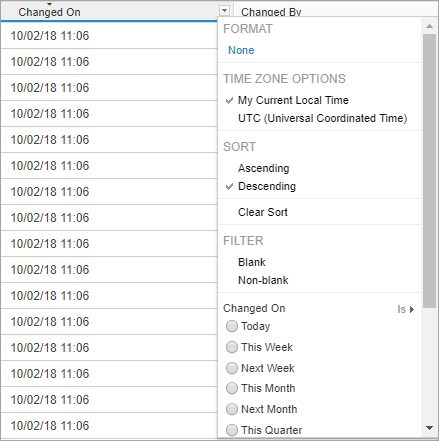This screenshot has width=439, height=441.
Task: Choose My Current Local Time option
Action: [293, 100]
